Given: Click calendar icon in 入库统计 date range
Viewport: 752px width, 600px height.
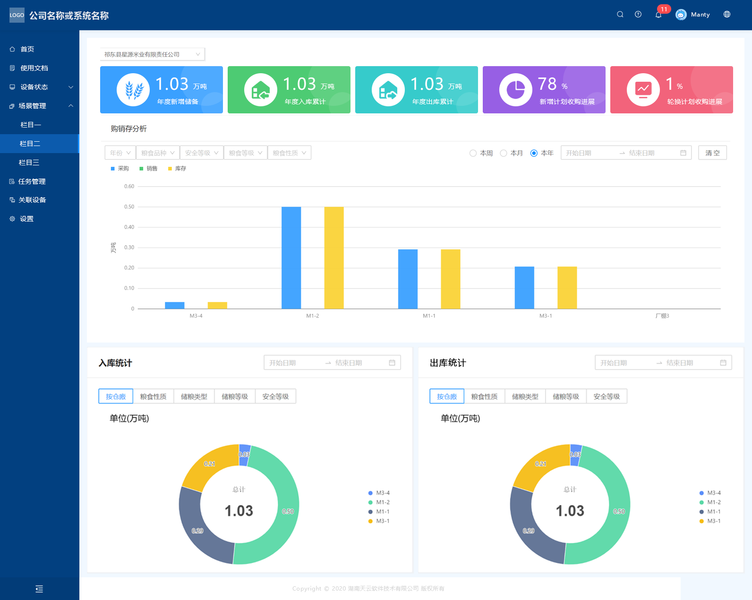Looking at the screenshot, I should click(x=392, y=363).
